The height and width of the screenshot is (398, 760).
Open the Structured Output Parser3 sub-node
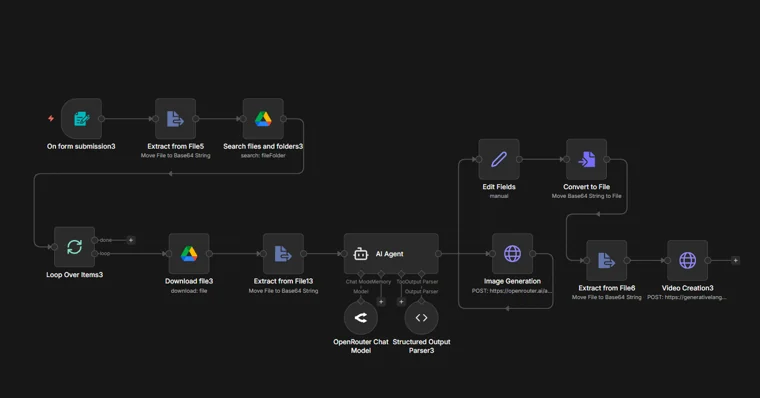pos(421,318)
